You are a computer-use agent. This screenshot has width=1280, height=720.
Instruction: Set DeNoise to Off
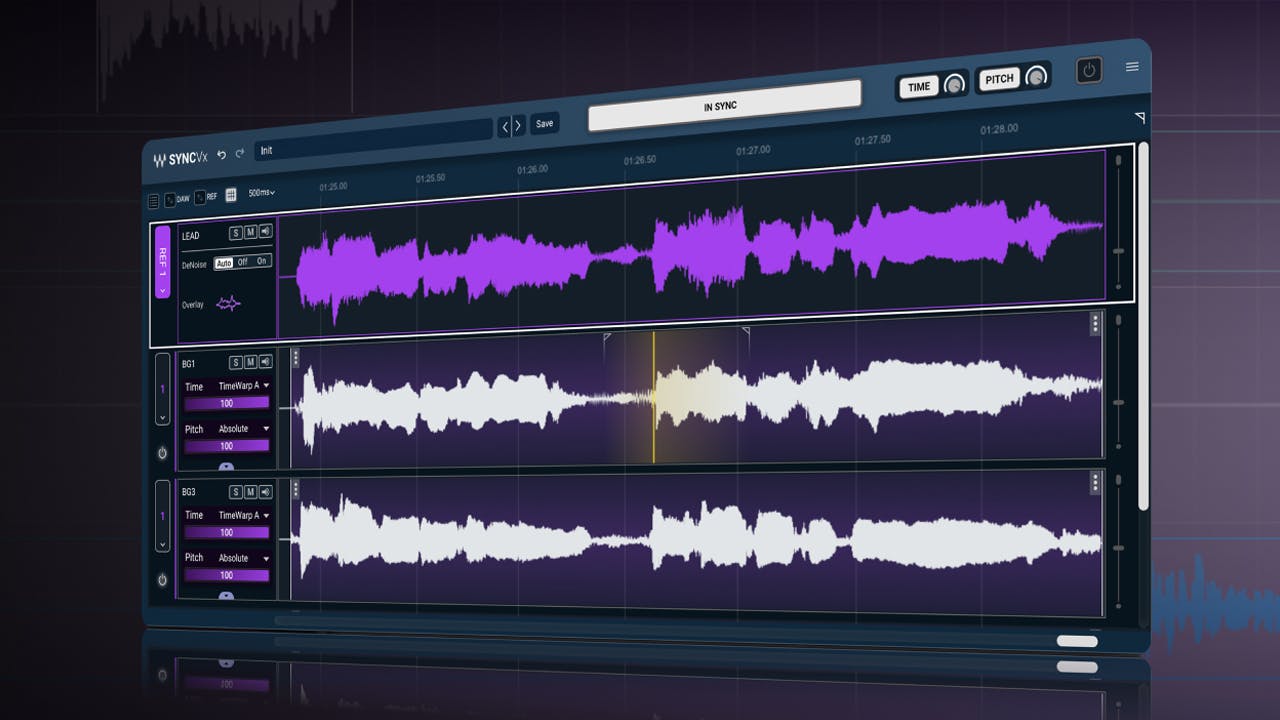click(241, 263)
